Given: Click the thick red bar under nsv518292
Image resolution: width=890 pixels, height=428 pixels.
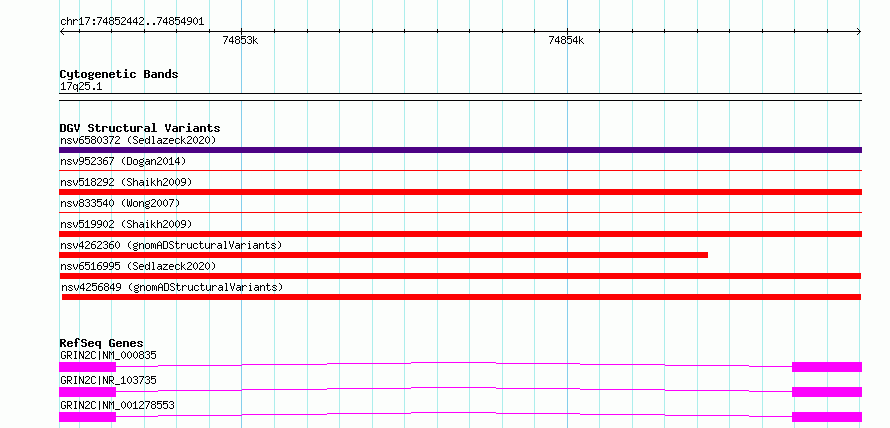Looking at the screenshot, I should [460, 192].
